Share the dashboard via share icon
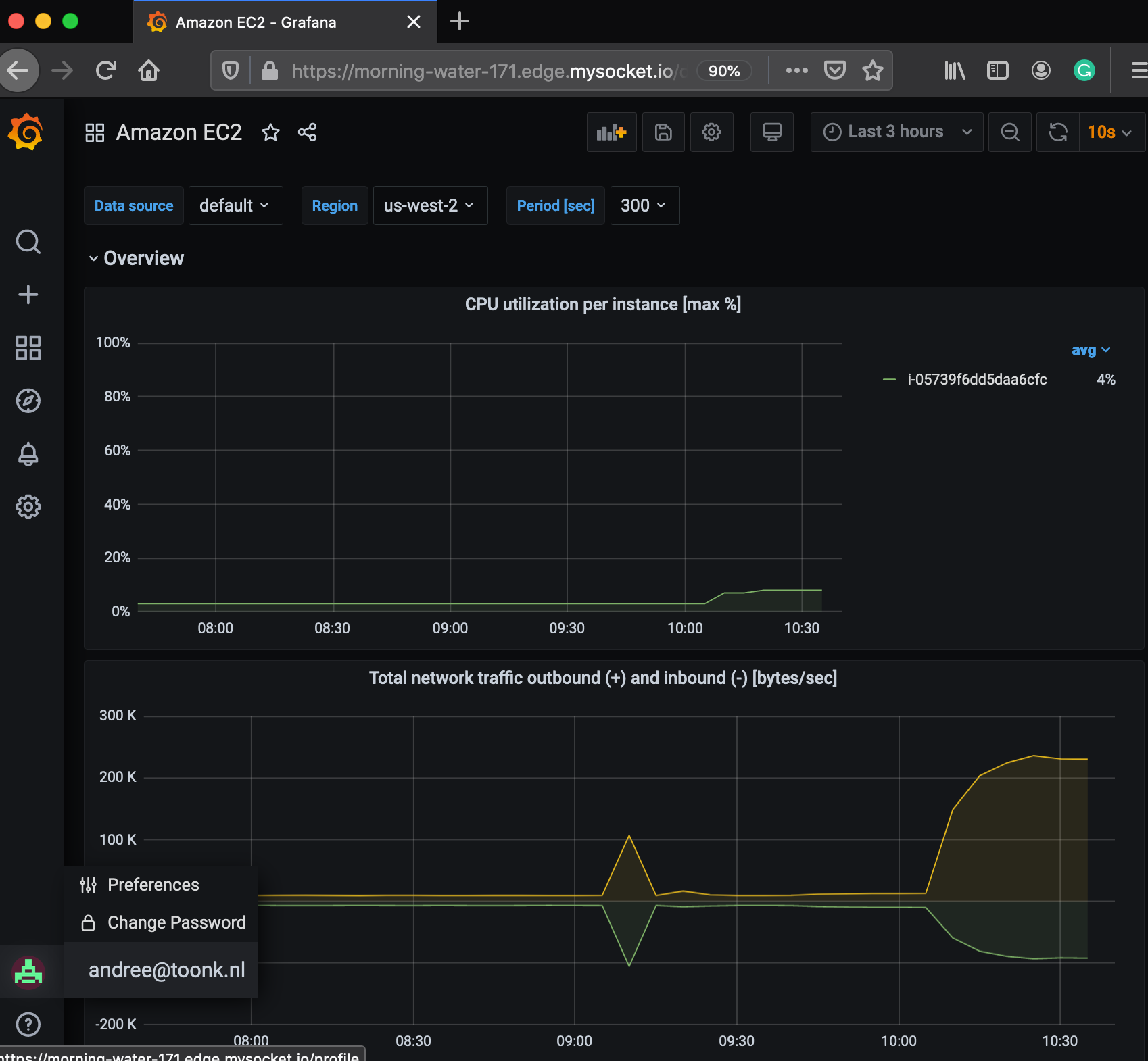The height and width of the screenshot is (1061, 1148). (307, 132)
